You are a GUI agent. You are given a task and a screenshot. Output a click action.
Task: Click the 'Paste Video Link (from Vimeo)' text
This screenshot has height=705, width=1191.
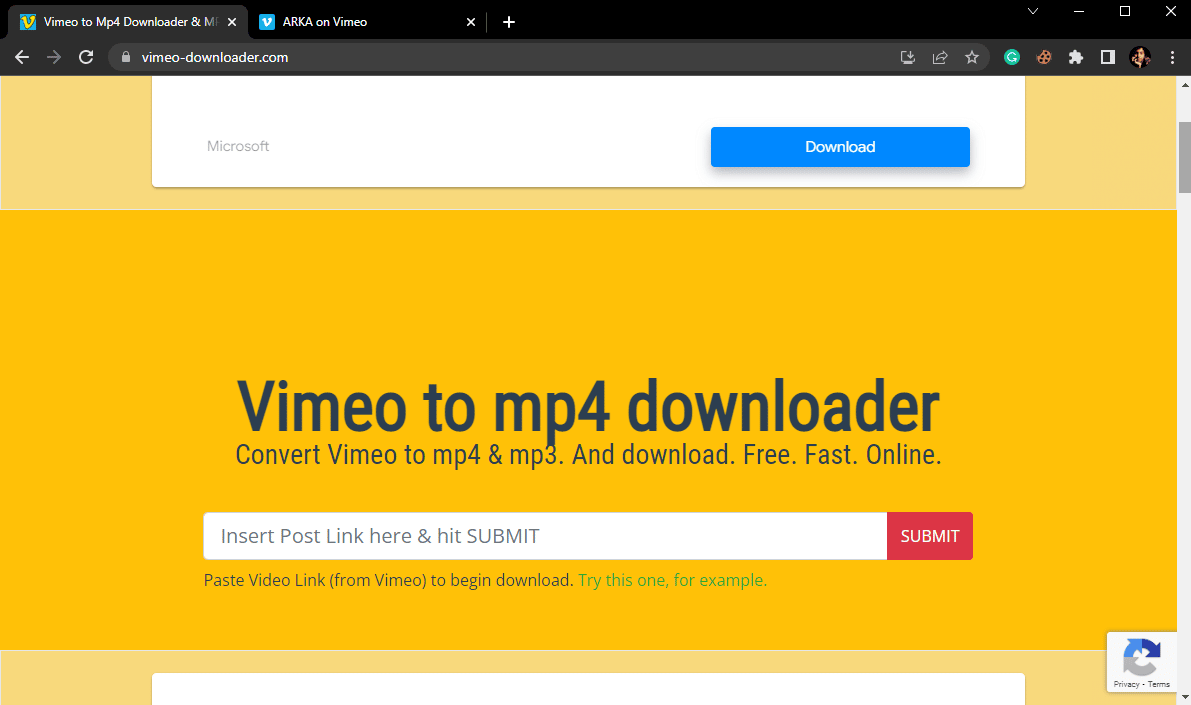pyautogui.click(x=388, y=580)
